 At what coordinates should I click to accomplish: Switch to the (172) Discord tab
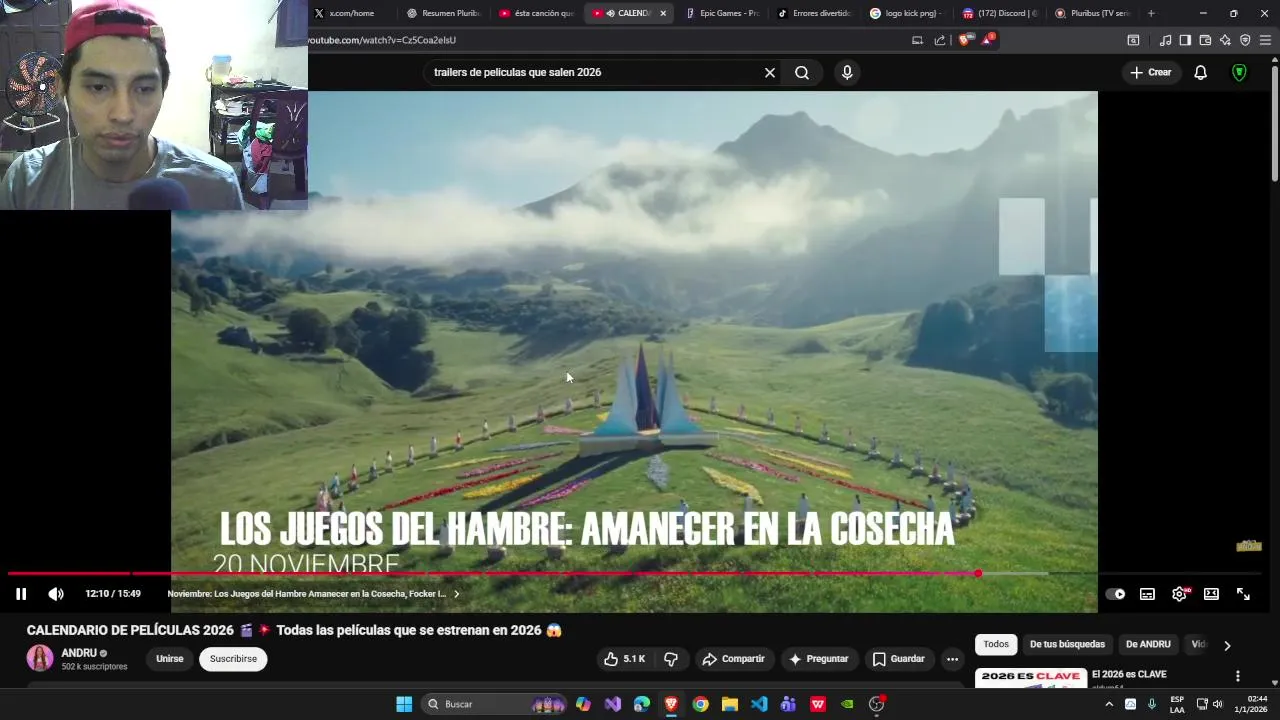point(998,13)
